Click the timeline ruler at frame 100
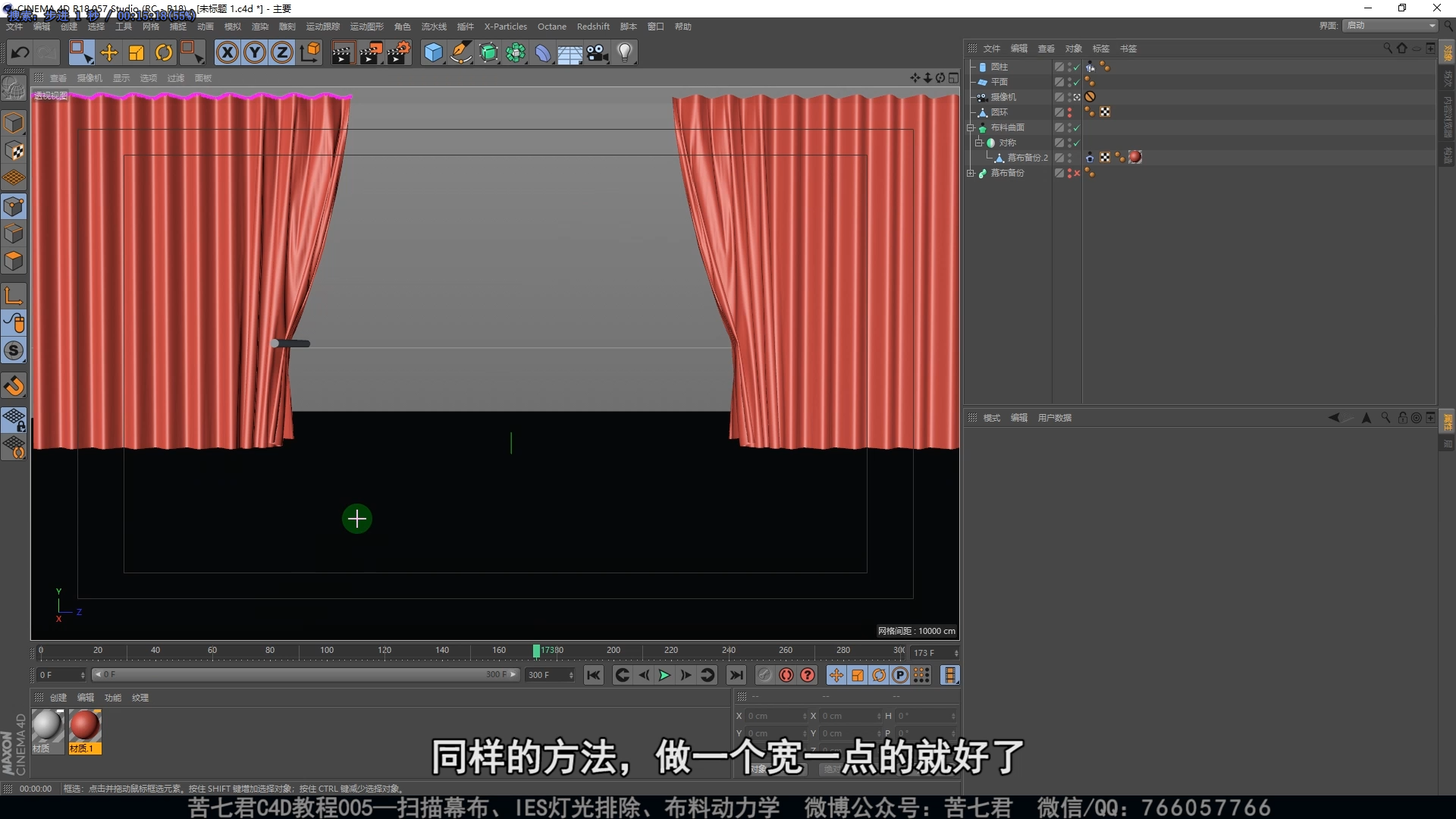This screenshot has width=1456, height=819. [327, 651]
